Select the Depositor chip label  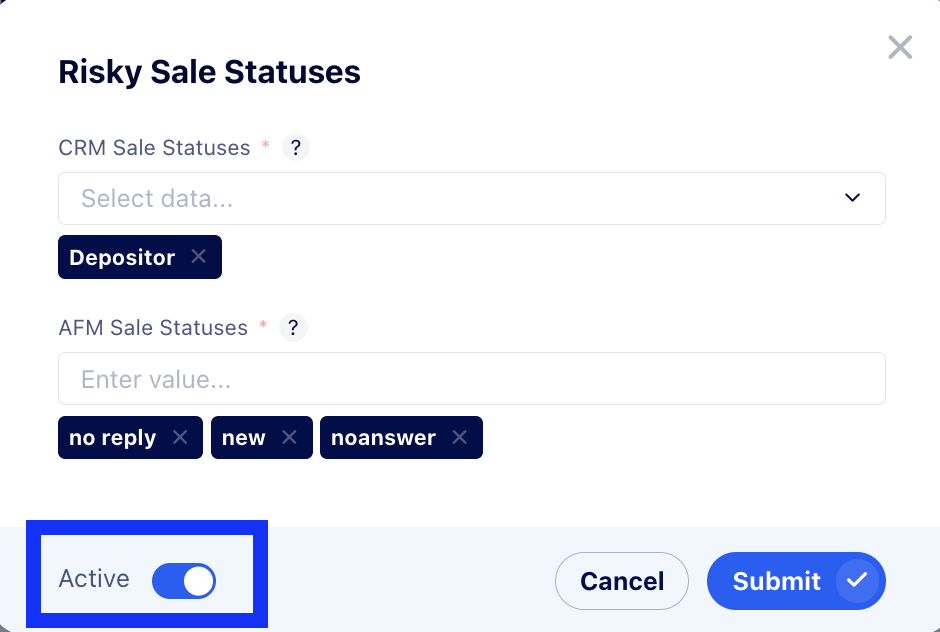click(122, 257)
